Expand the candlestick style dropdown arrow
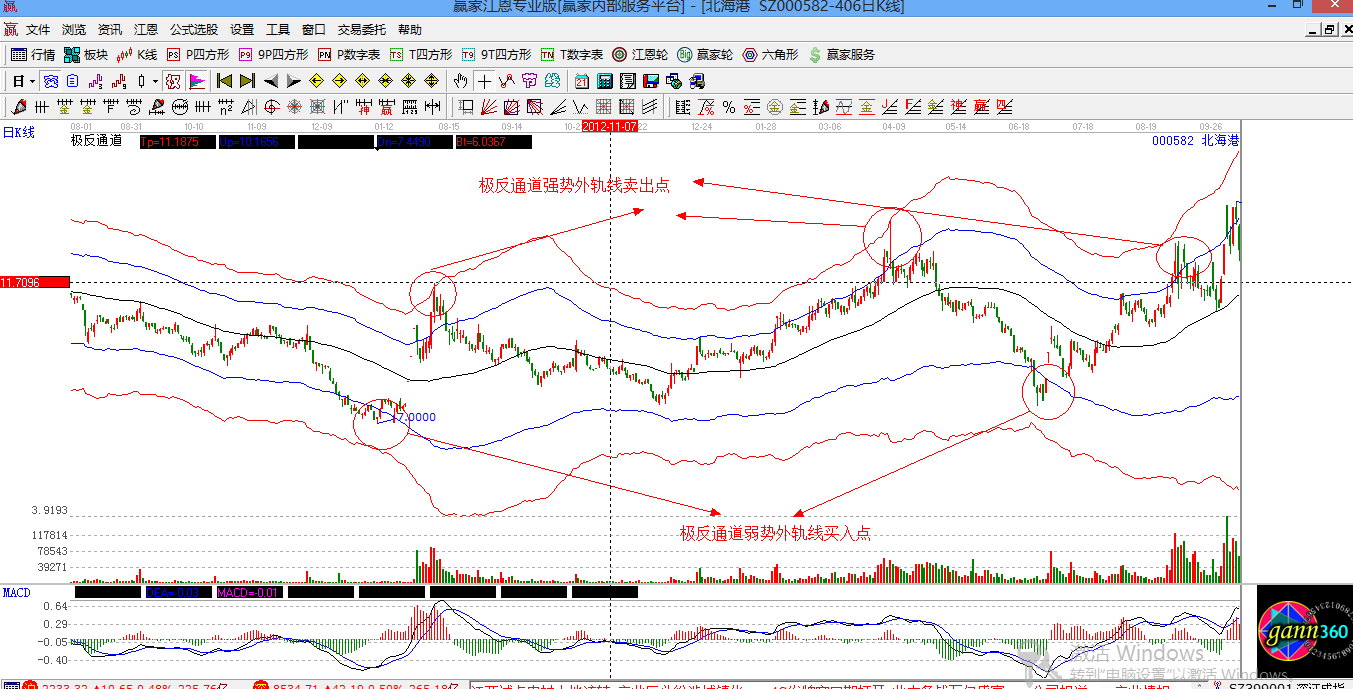 point(155,81)
